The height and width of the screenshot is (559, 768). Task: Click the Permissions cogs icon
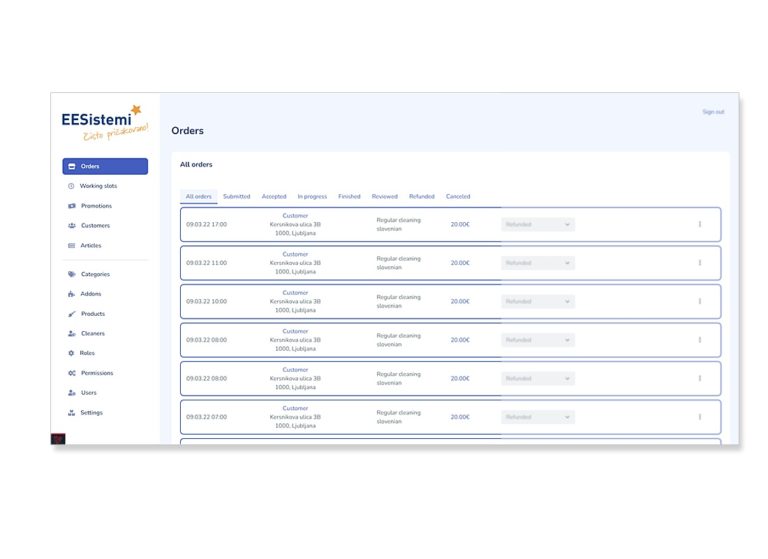point(72,373)
